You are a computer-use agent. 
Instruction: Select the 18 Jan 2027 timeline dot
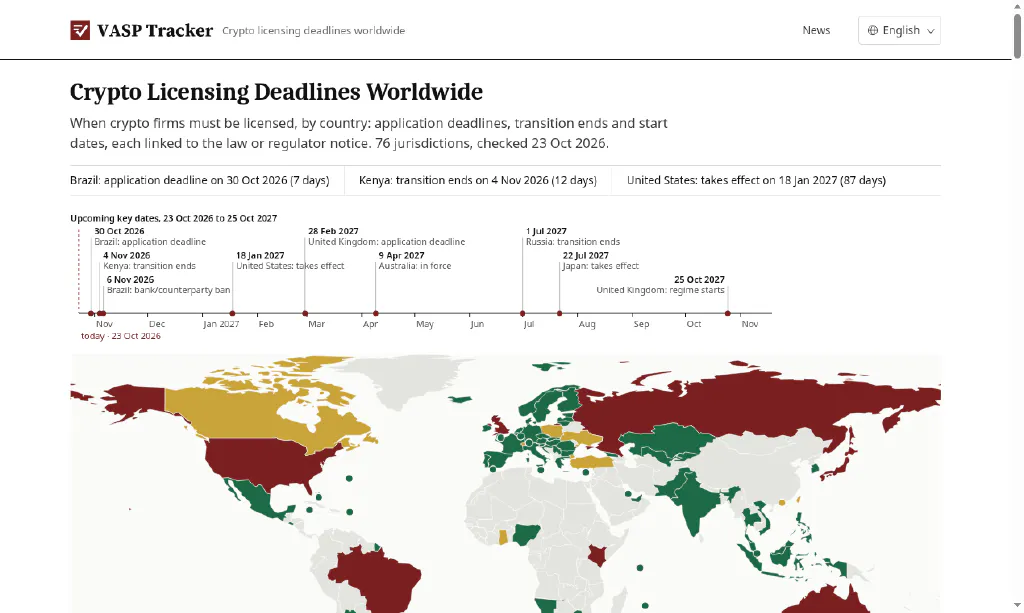coord(232,314)
